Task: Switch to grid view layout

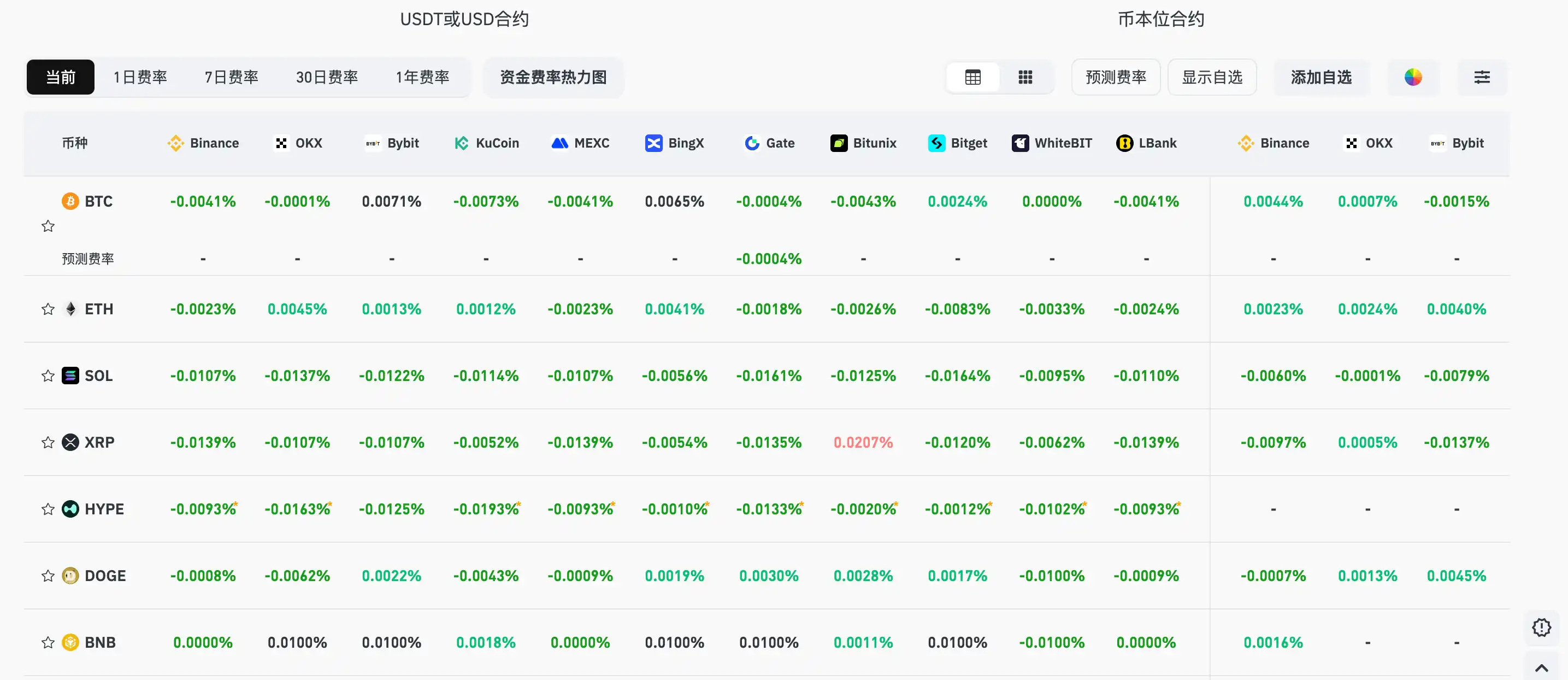Action: (x=1025, y=77)
